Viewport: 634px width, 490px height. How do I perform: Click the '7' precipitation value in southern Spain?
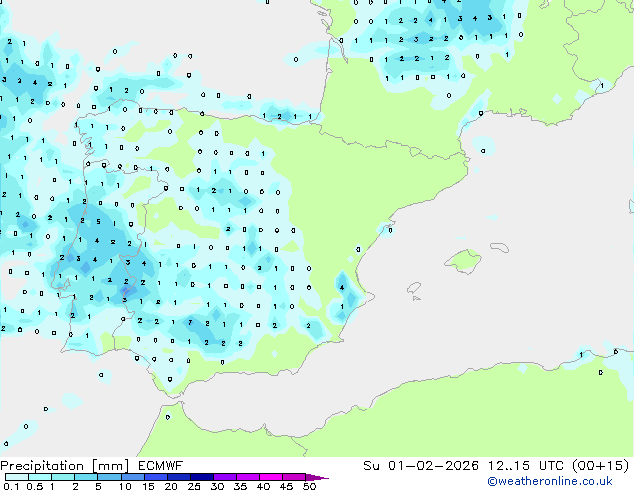190,322
